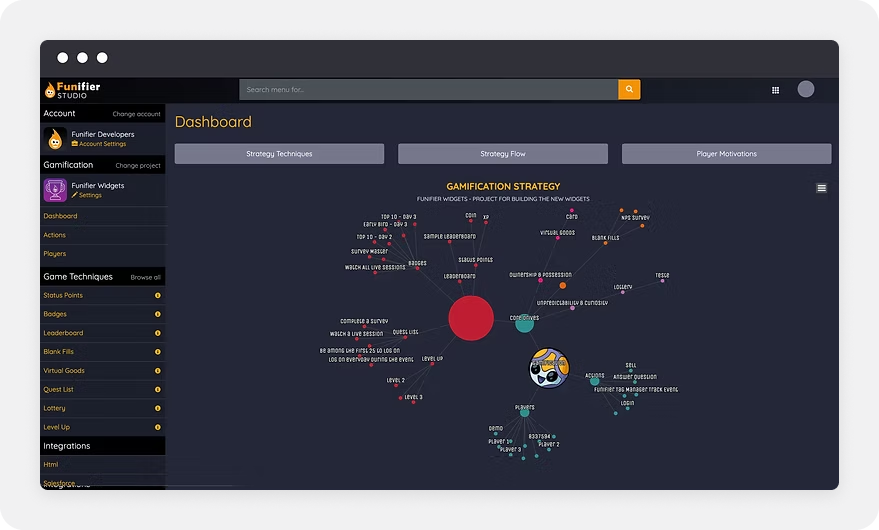The height and width of the screenshot is (530, 879).
Task: Open the Strategy Techniques tab
Action: coord(279,154)
